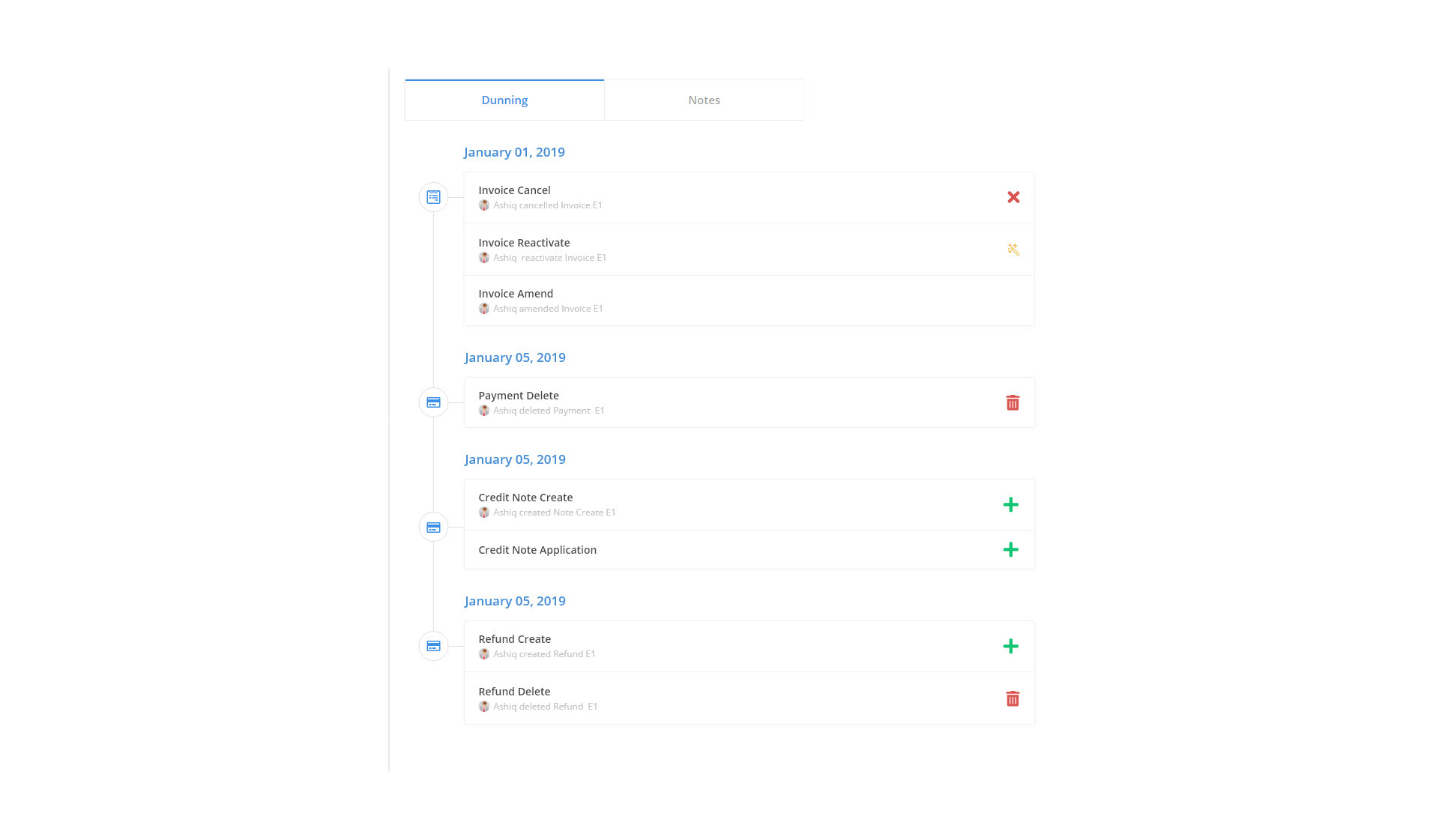Click the card timeline icon beside Credit Note entries
Viewport: 1439px width, 840px height.
(433, 528)
